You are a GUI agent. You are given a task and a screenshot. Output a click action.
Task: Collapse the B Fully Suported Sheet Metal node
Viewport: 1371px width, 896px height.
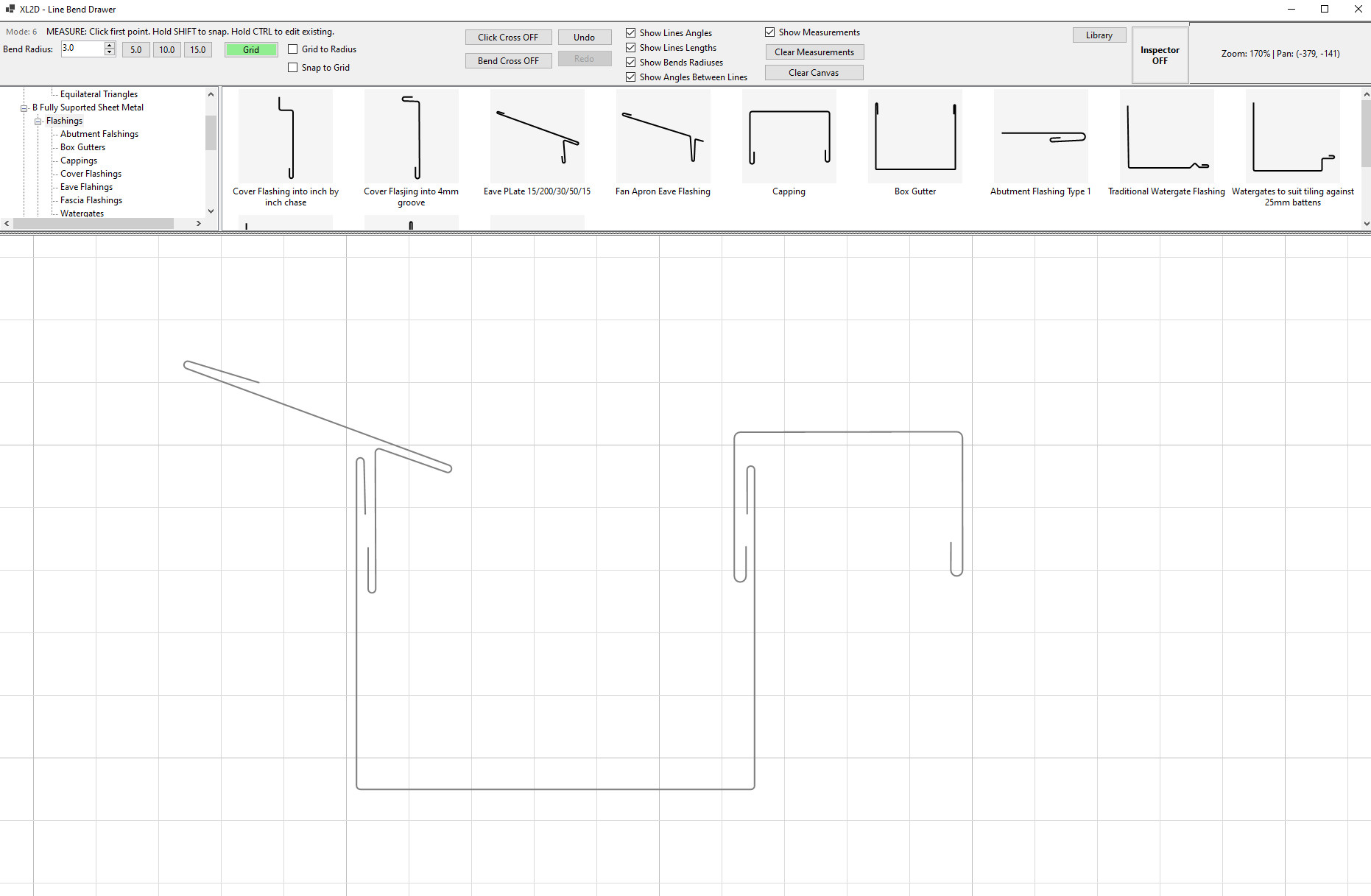coord(24,107)
